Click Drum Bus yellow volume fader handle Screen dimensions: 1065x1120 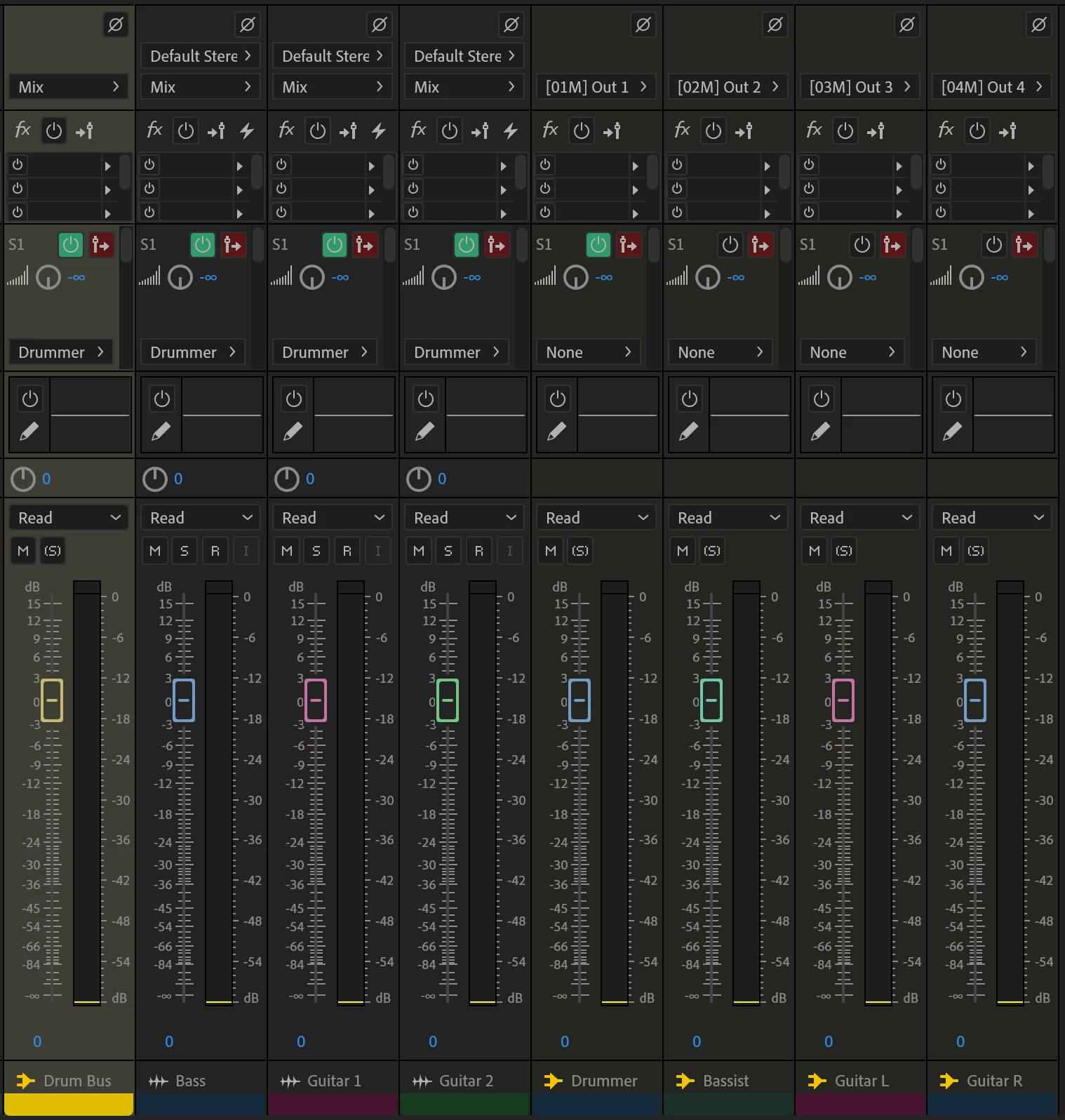tap(52, 700)
